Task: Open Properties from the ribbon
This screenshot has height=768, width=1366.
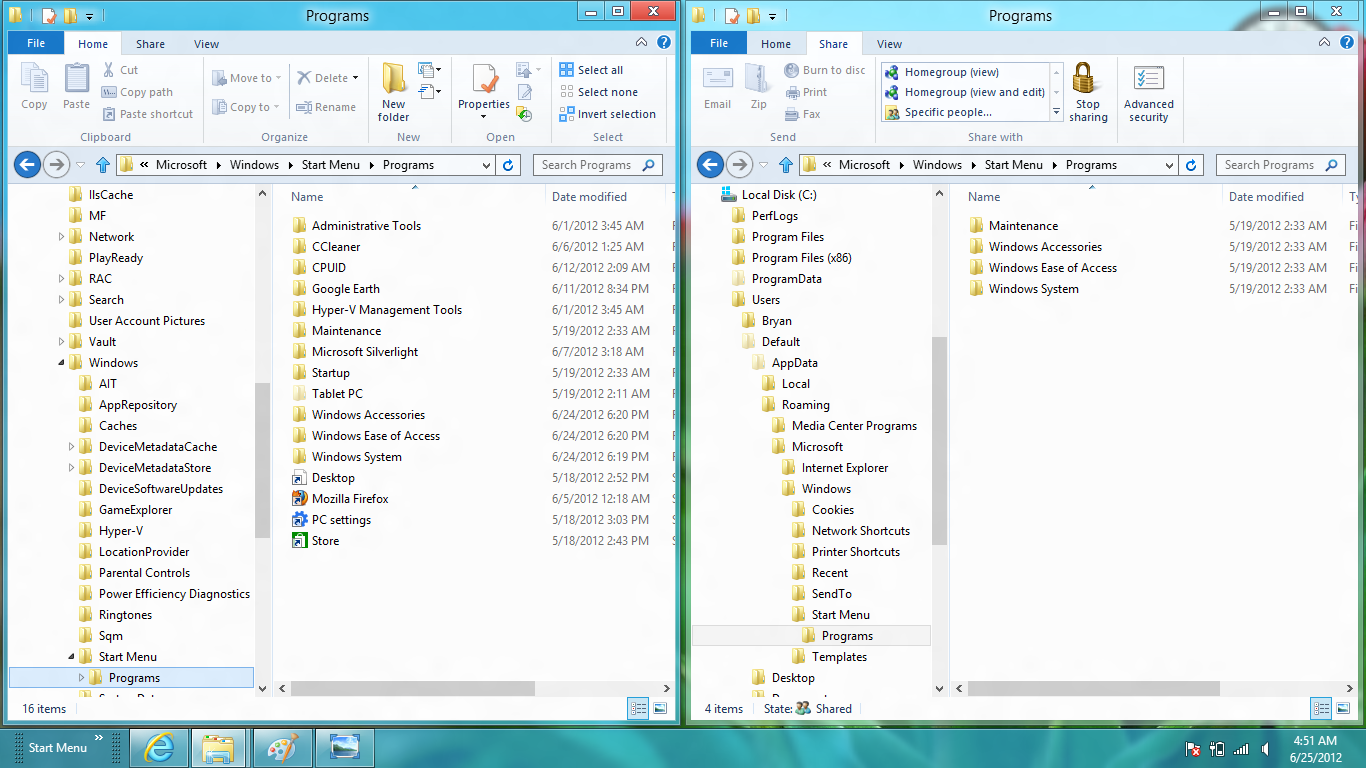Action: point(483,90)
